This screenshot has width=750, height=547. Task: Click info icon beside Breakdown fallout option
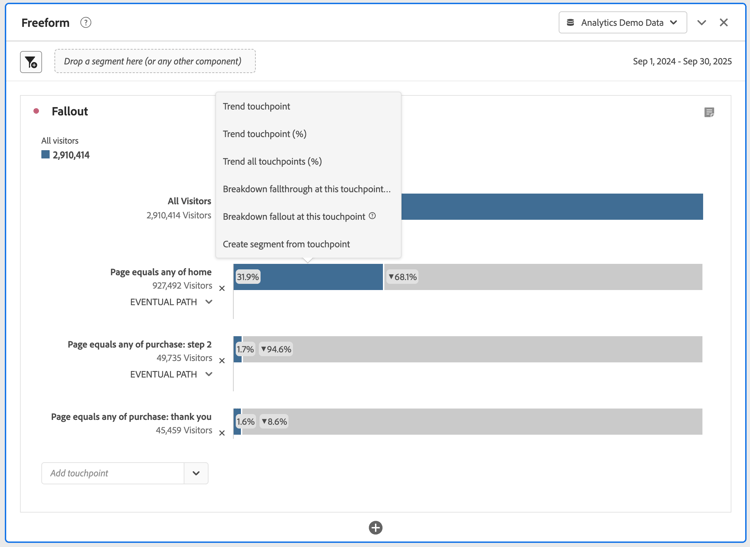(x=373, y=216)
